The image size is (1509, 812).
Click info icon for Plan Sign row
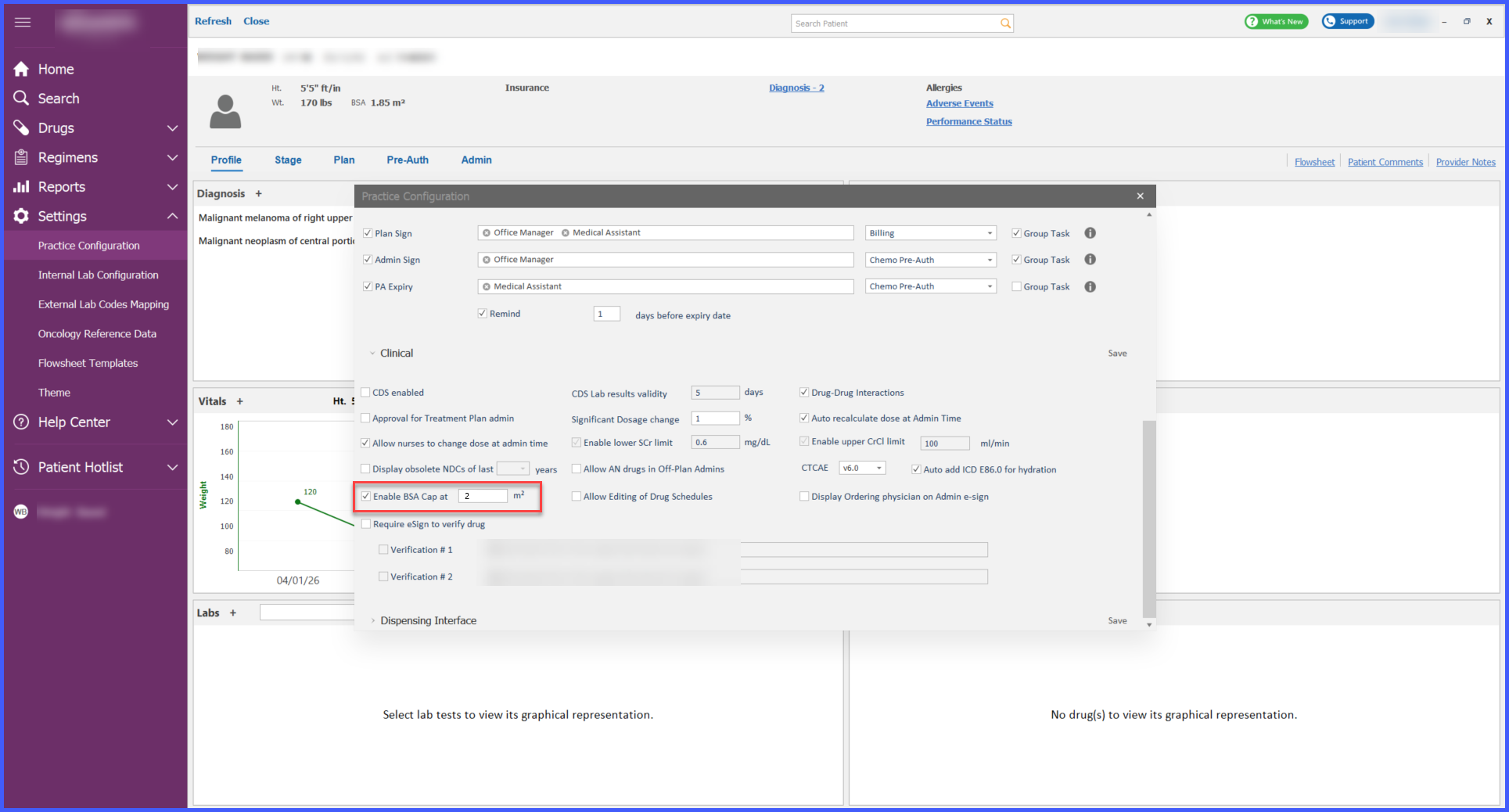pos(1090,233)
